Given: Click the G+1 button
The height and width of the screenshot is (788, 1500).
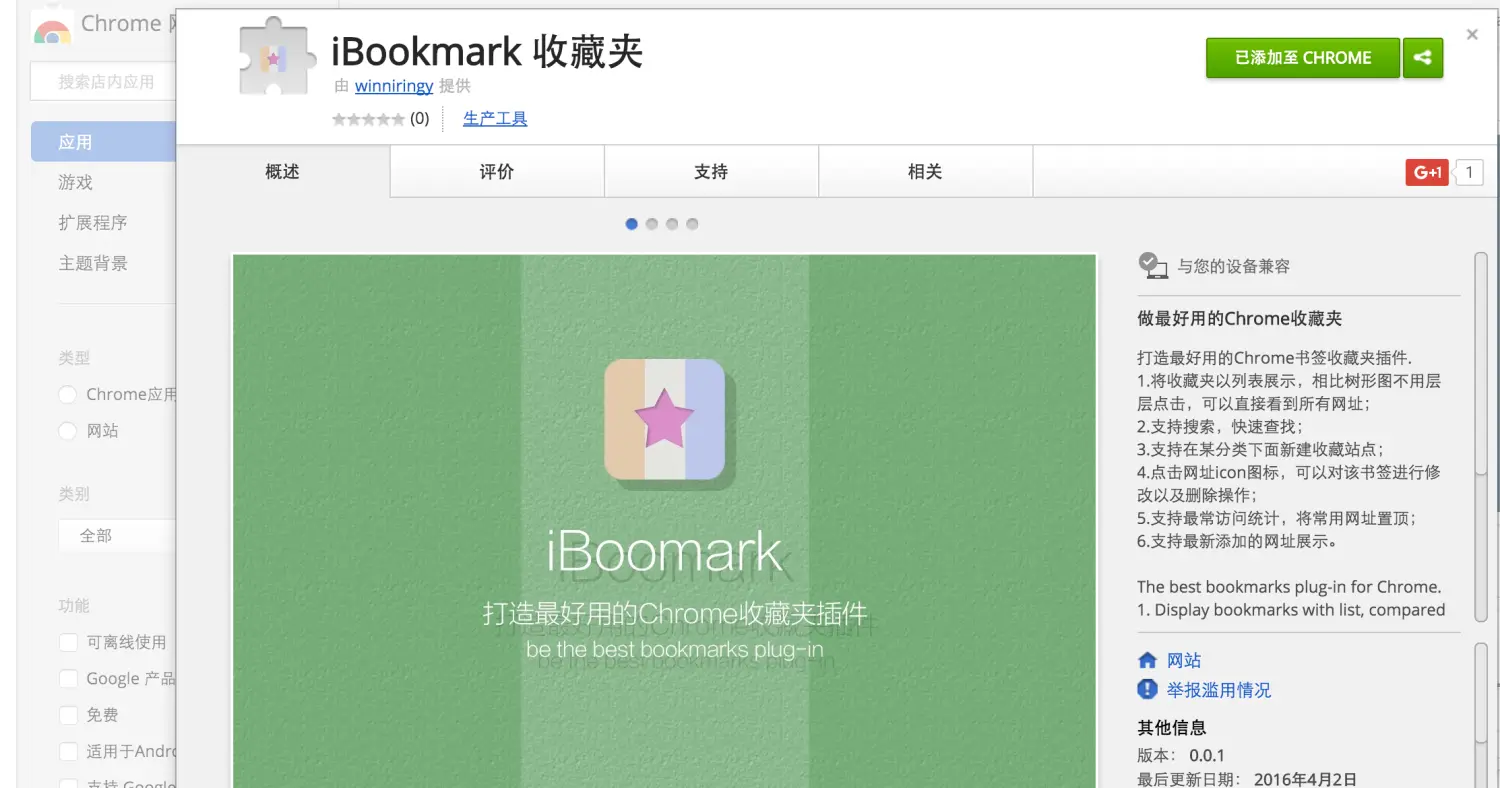Looking at the screenshot, I should (x=1427, y=172).
